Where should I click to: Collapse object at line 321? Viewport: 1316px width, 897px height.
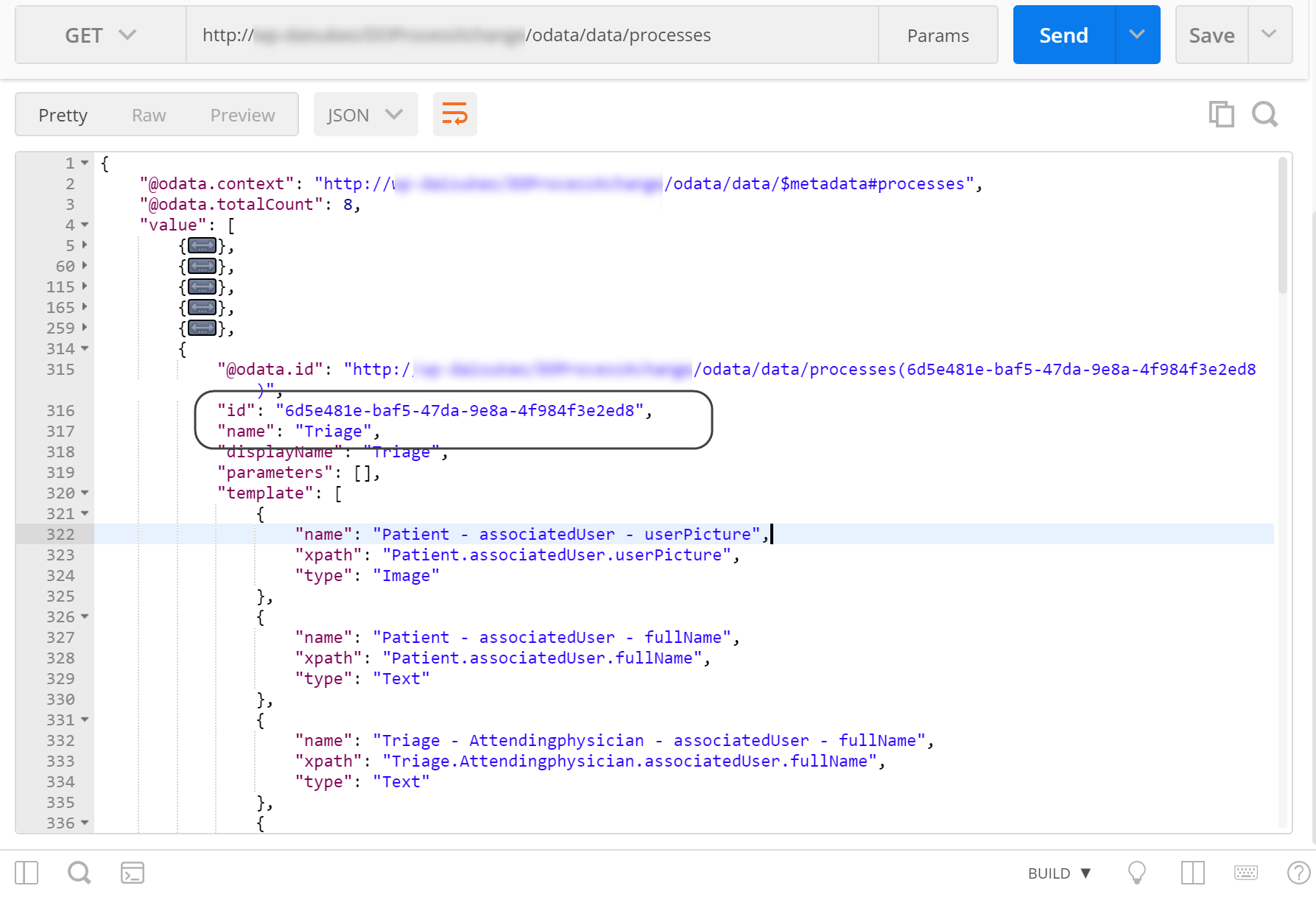coord(85,513)
